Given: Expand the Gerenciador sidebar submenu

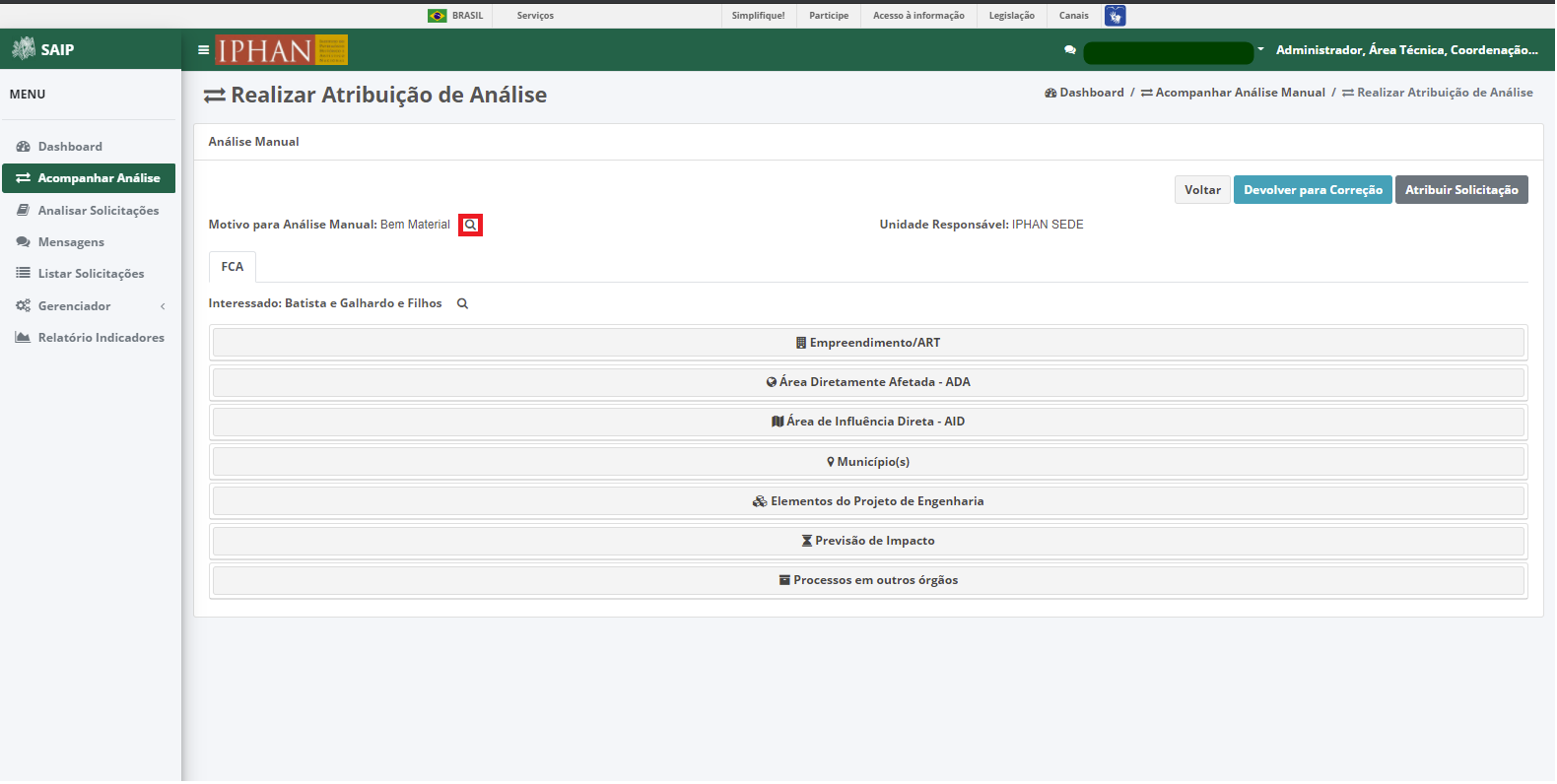Looking at the screenshot, I should coord(91,306).
